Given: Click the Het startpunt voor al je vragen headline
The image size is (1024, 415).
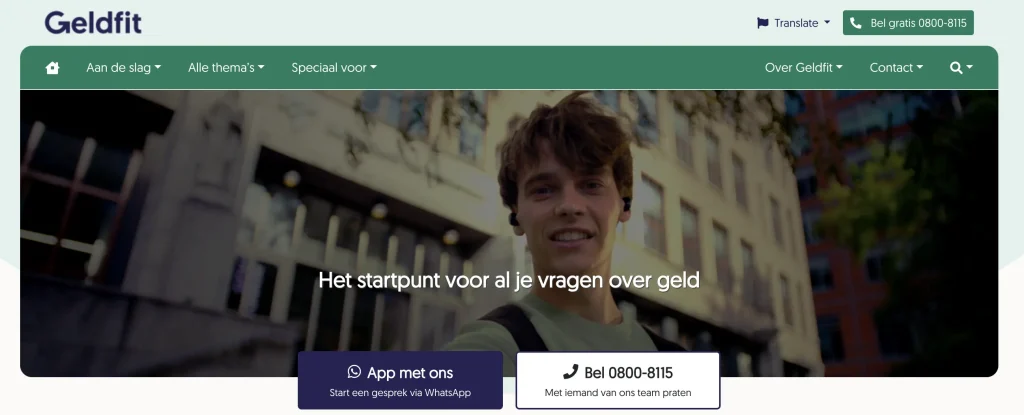Looking at the screenshot, I should pyautogui.click(x=509, y=280).
